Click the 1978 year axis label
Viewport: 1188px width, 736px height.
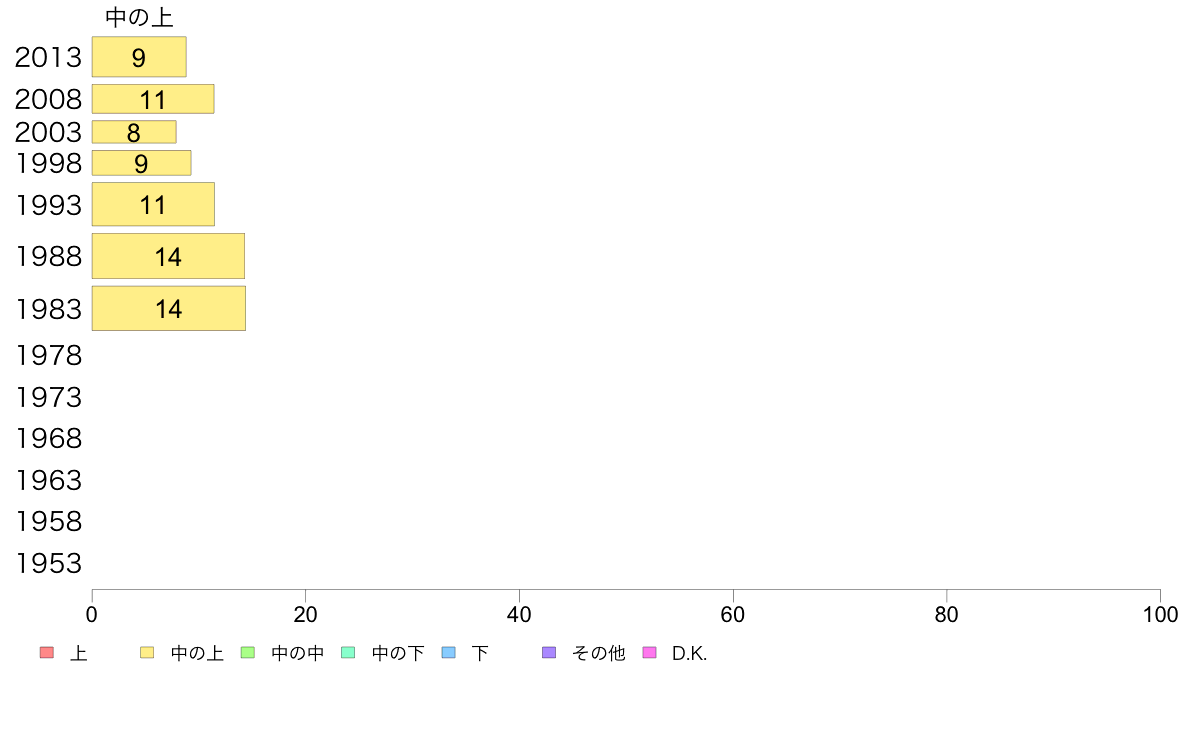[x=48, y=355]
